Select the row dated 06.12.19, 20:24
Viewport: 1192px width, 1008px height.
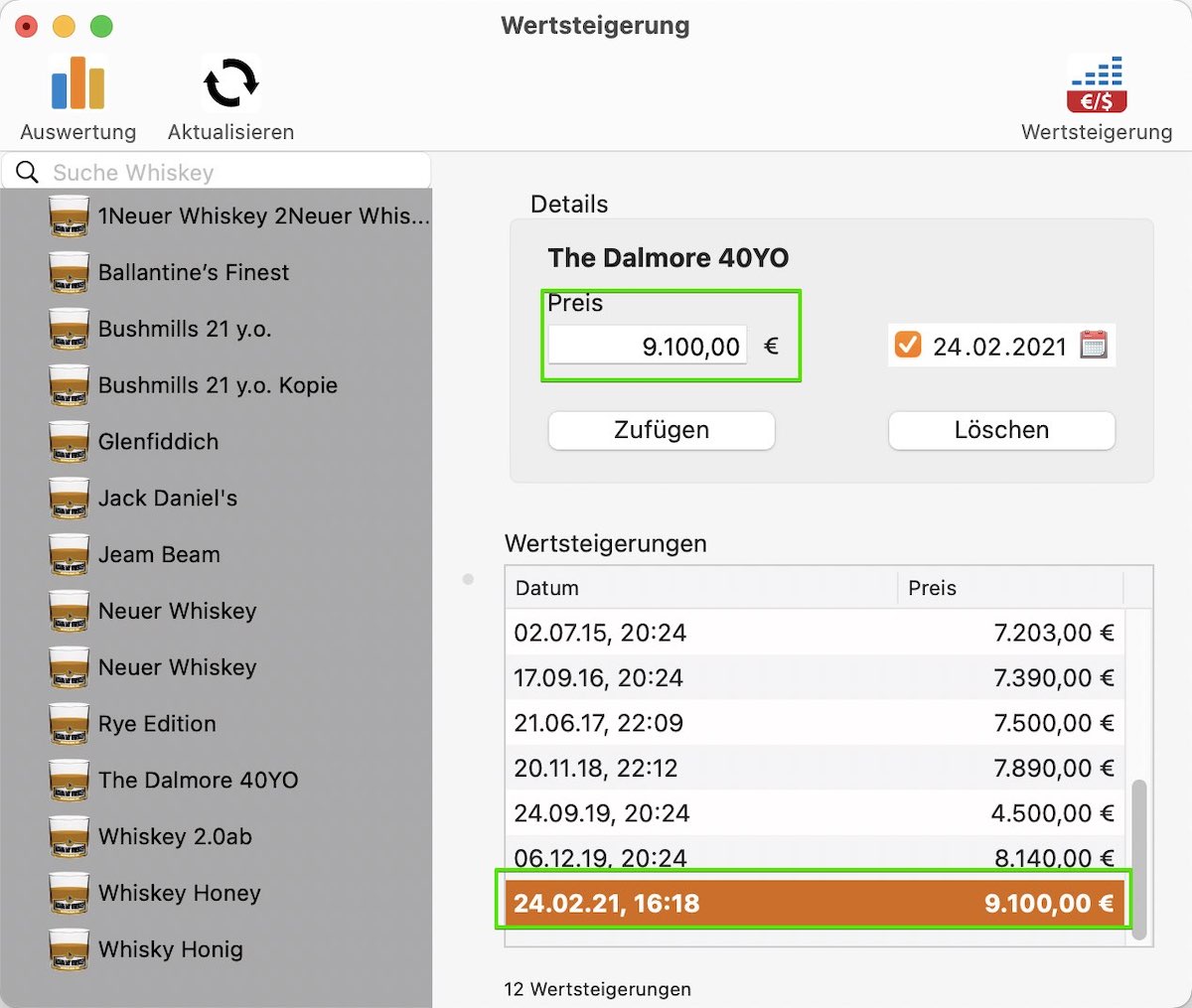pyautogui.click(x=815, y=857)
